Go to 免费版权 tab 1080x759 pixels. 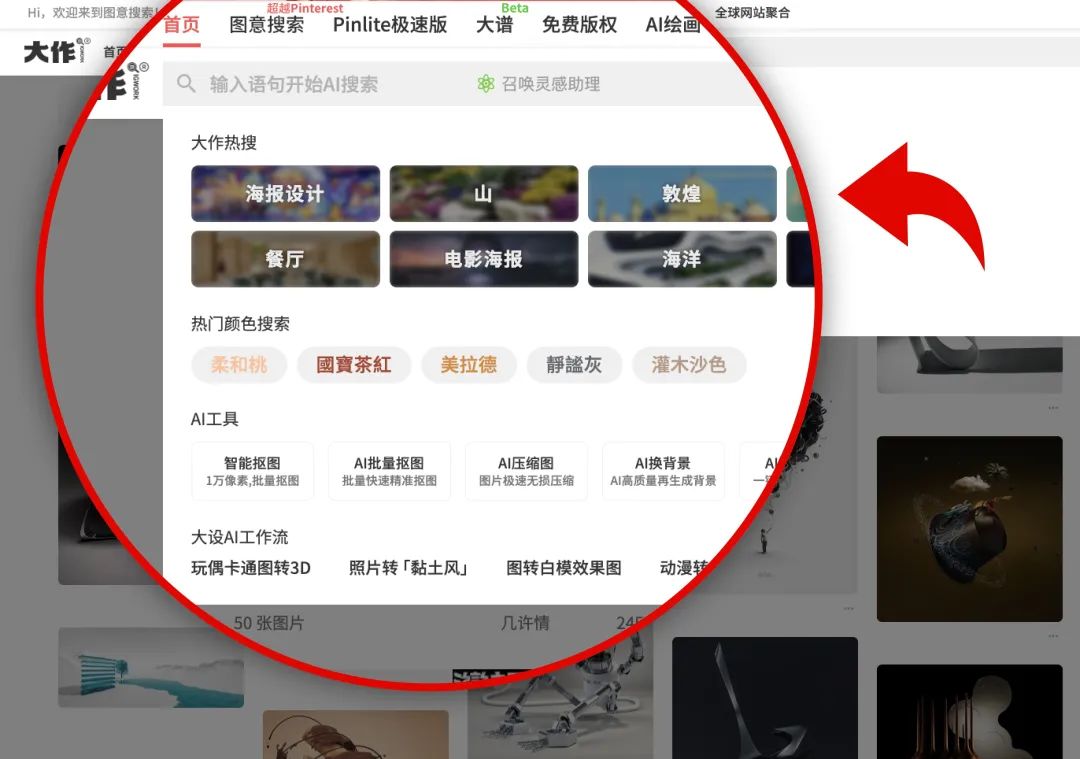[579, 25]
